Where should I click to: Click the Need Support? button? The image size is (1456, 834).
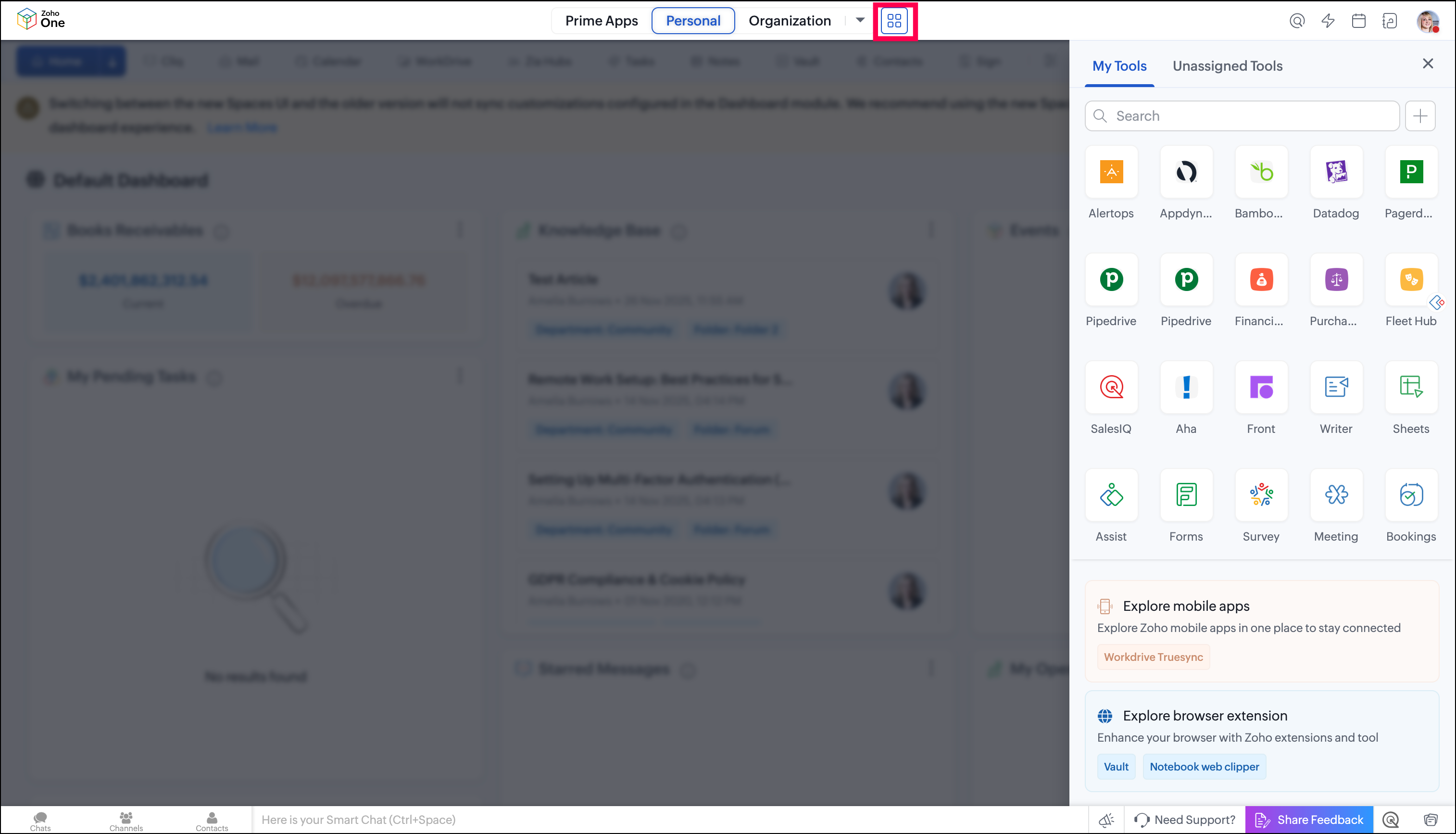(x=1185, y=820)
